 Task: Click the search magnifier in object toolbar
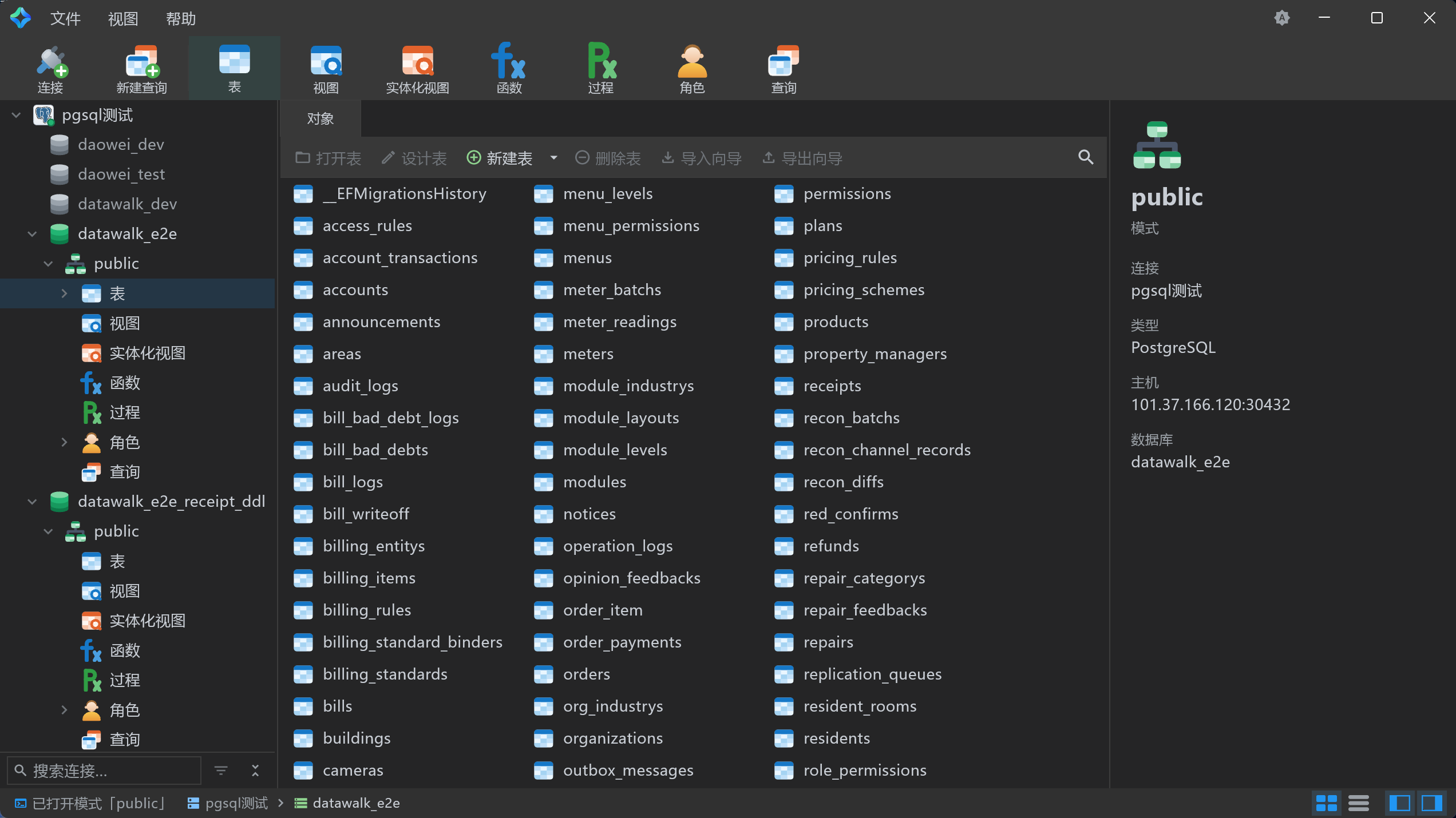pos(1086,157)
